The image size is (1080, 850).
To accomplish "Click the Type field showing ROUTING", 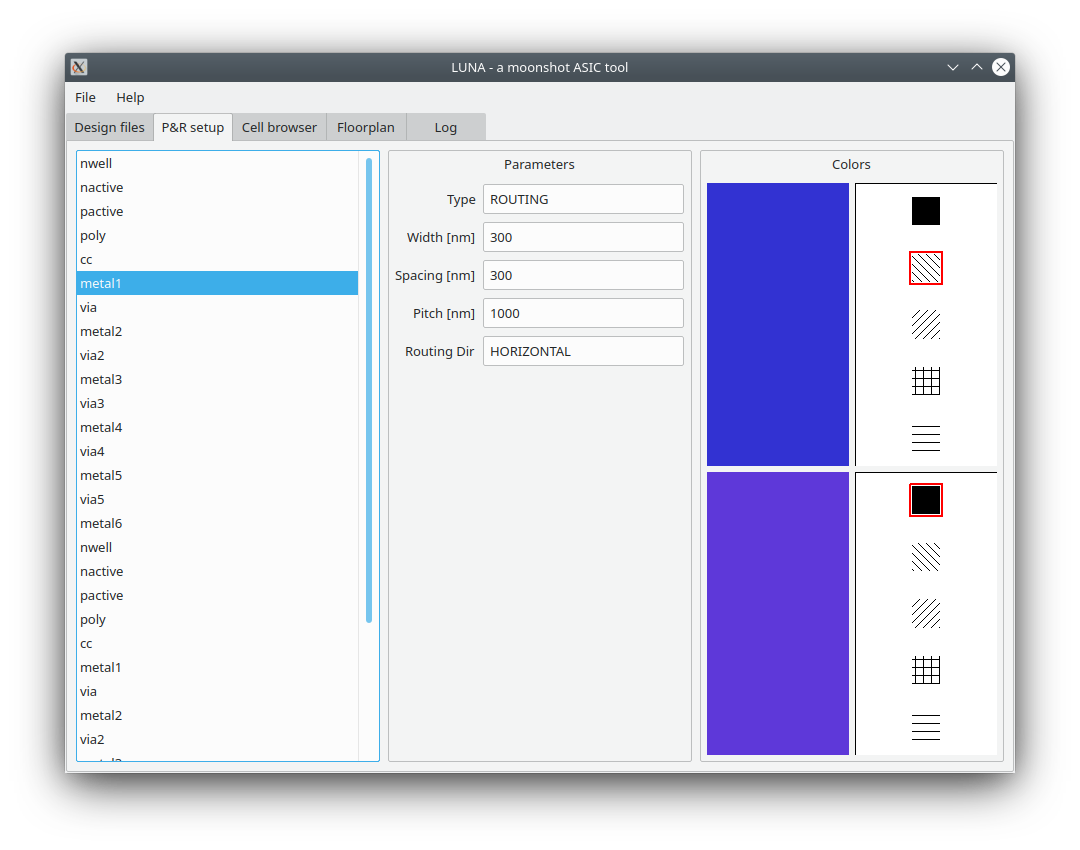I will pos(583,199).
